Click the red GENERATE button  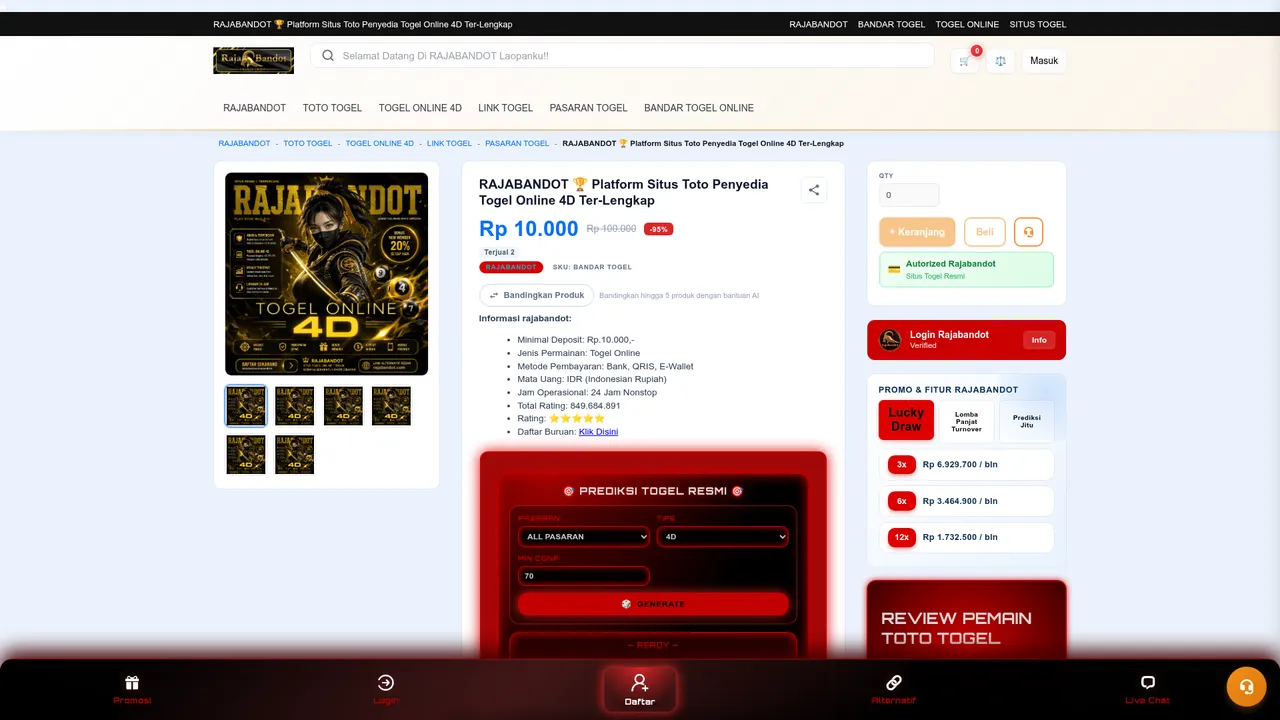click(x=653, y=604)
